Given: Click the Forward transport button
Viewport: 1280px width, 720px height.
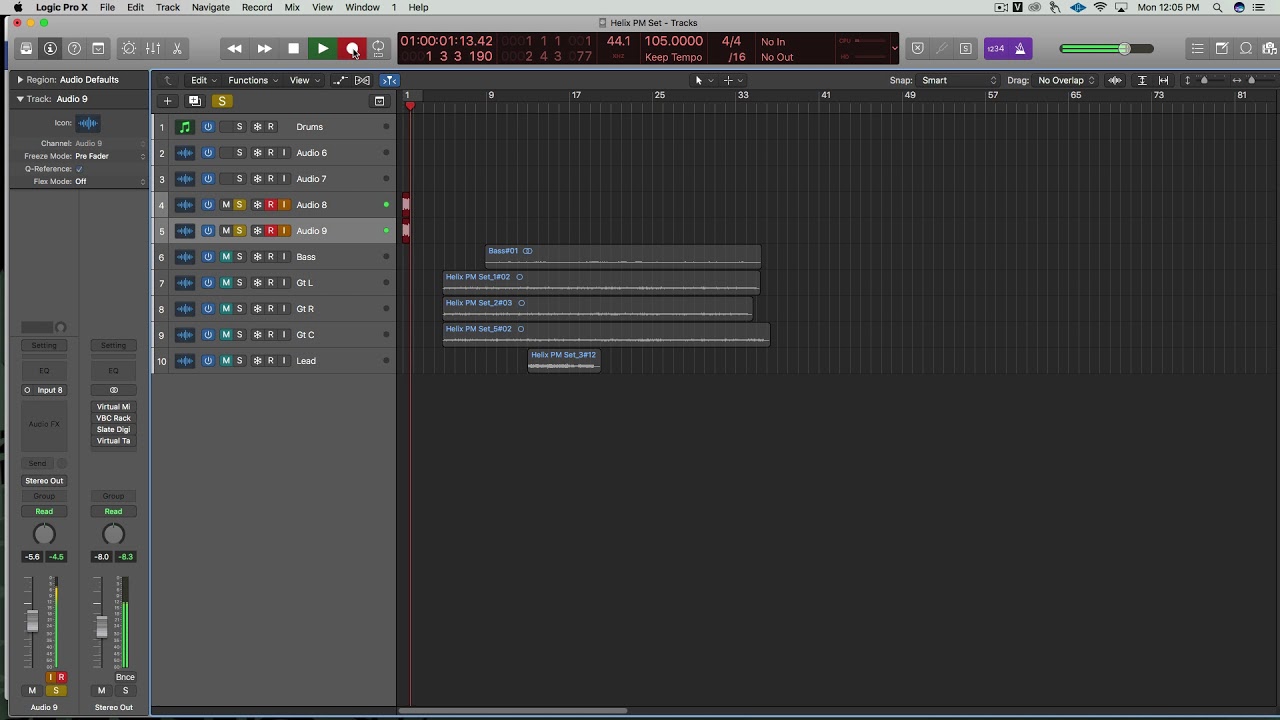Looking at the screenshot, I should point(264,48).
